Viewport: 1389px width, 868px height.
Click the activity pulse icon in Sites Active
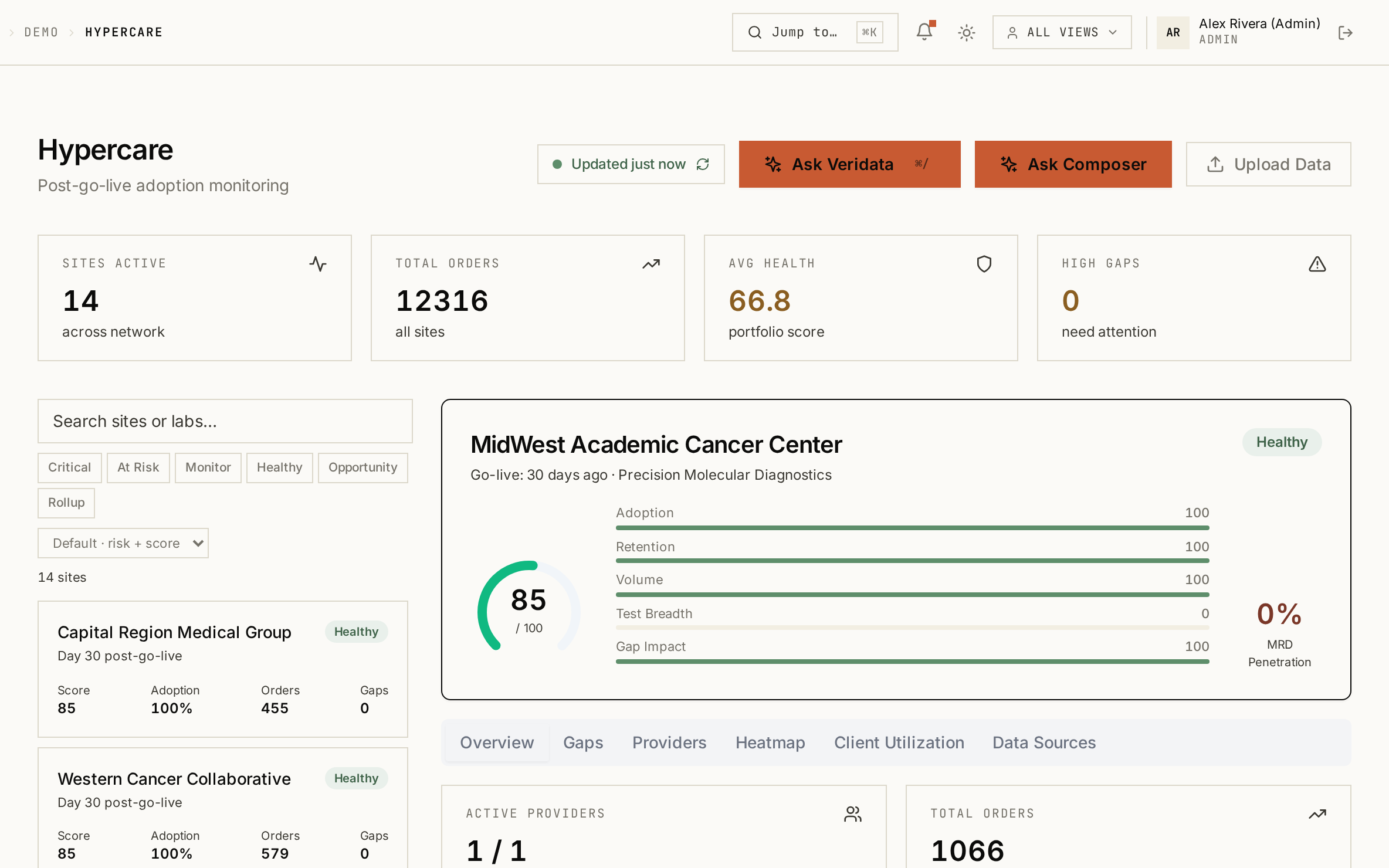(x=318, y=264)
